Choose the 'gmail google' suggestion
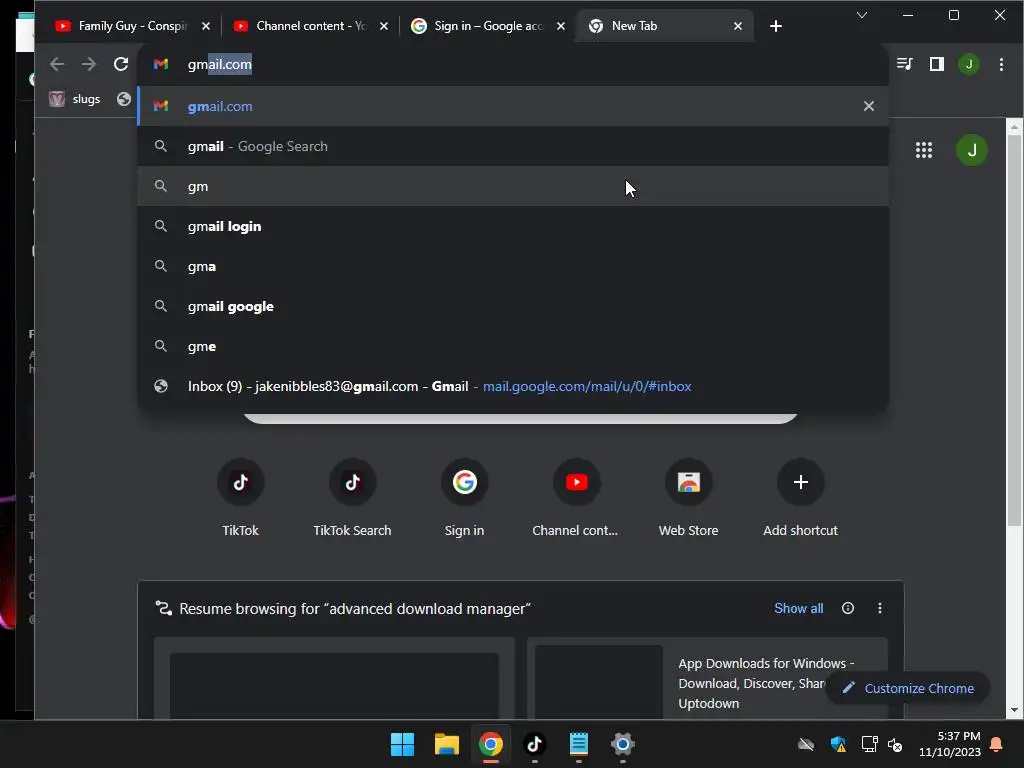The width and height of the screenshot is (1024, 768). (x=513, y=306)
